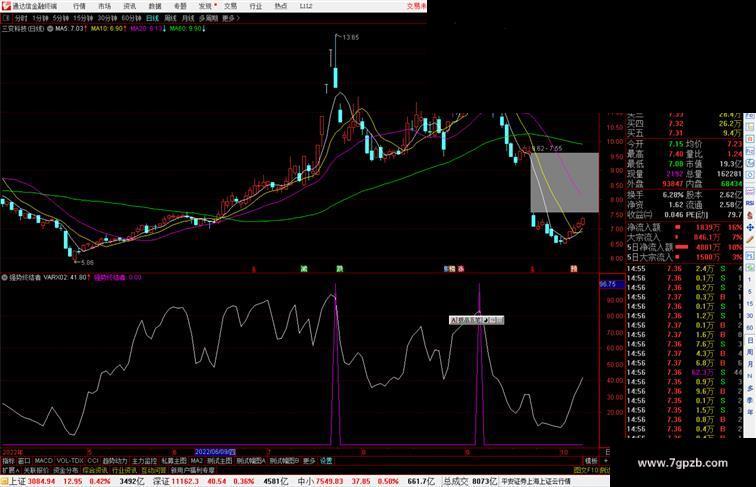Click the Tongdaxin app logo icon
Viewport: 756px width, 487px height.
click(6, 6)
